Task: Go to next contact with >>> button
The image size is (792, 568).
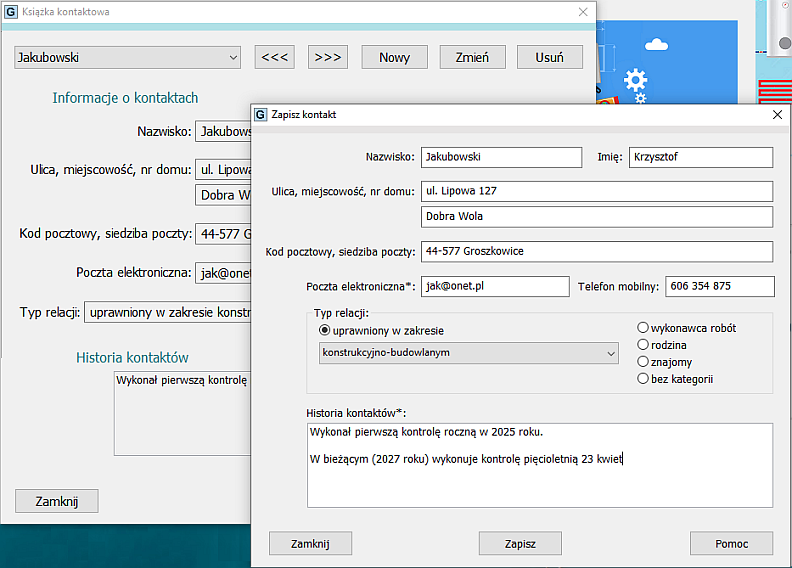Action: pyautogui.click(x=327, y=57)
